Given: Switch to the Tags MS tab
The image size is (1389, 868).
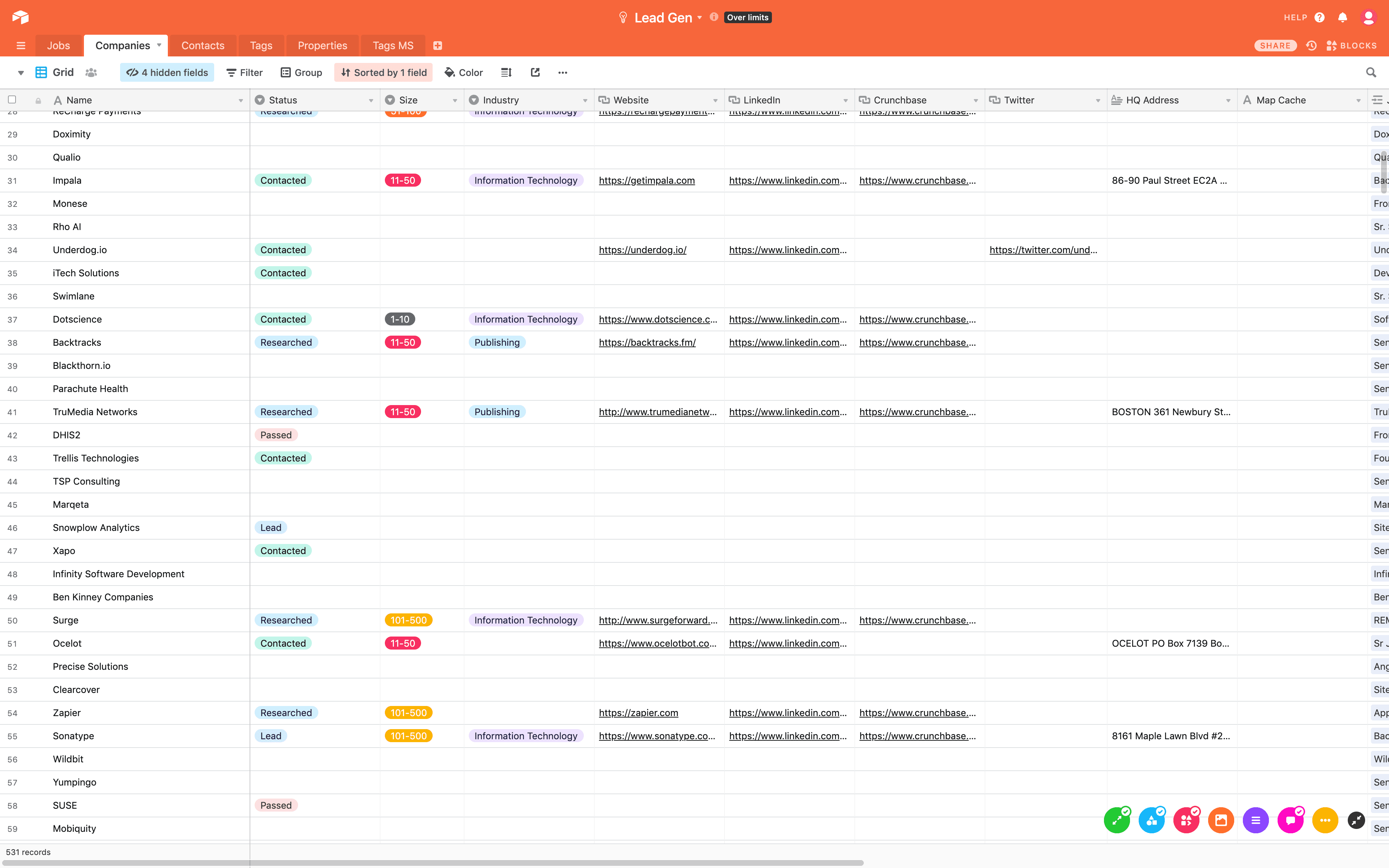Looking at the screenshot, I should coord(392,45).
